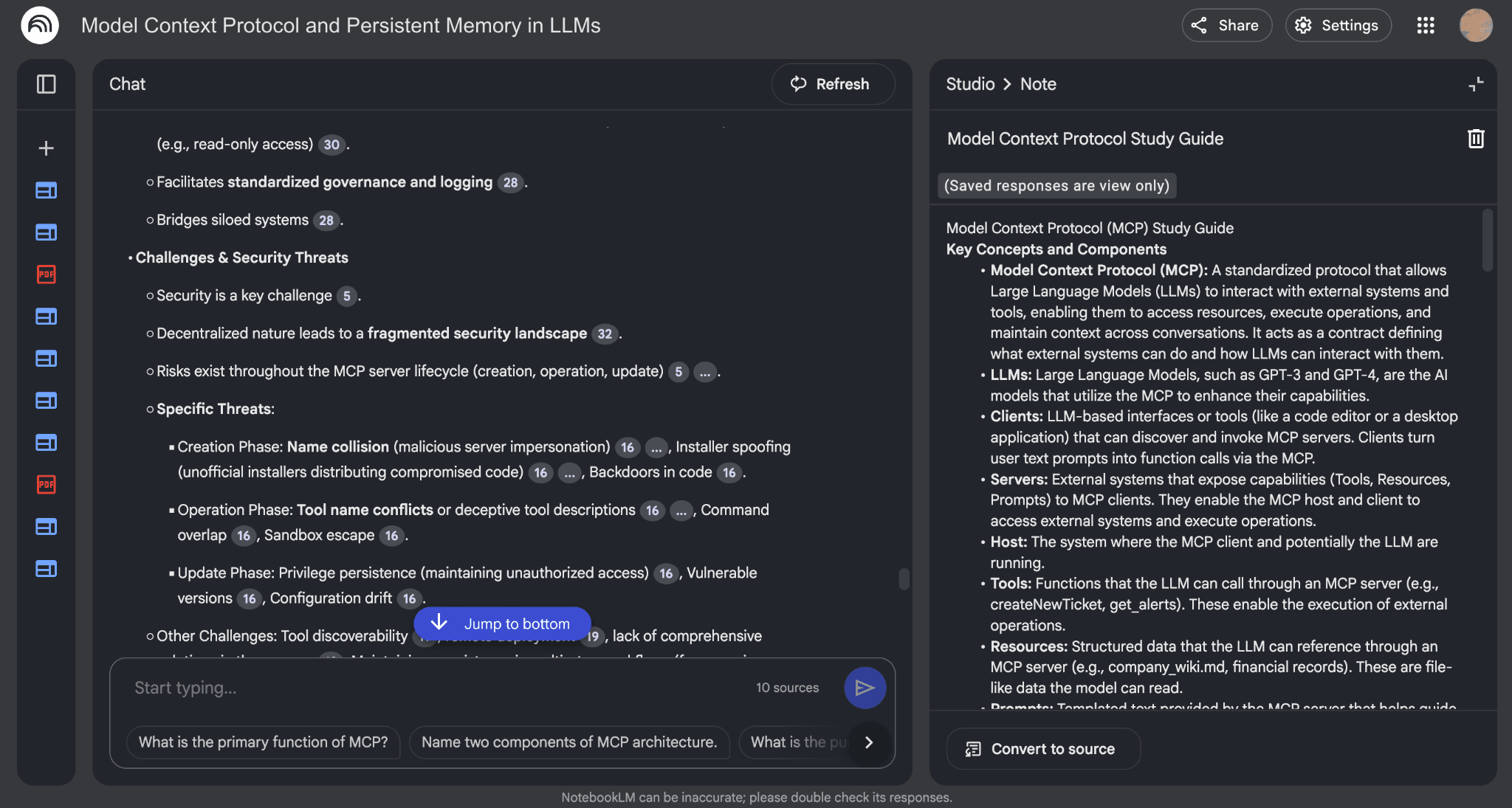
Task: Delete the Study Guide note via trash icon
Action: pos(1475,139)
